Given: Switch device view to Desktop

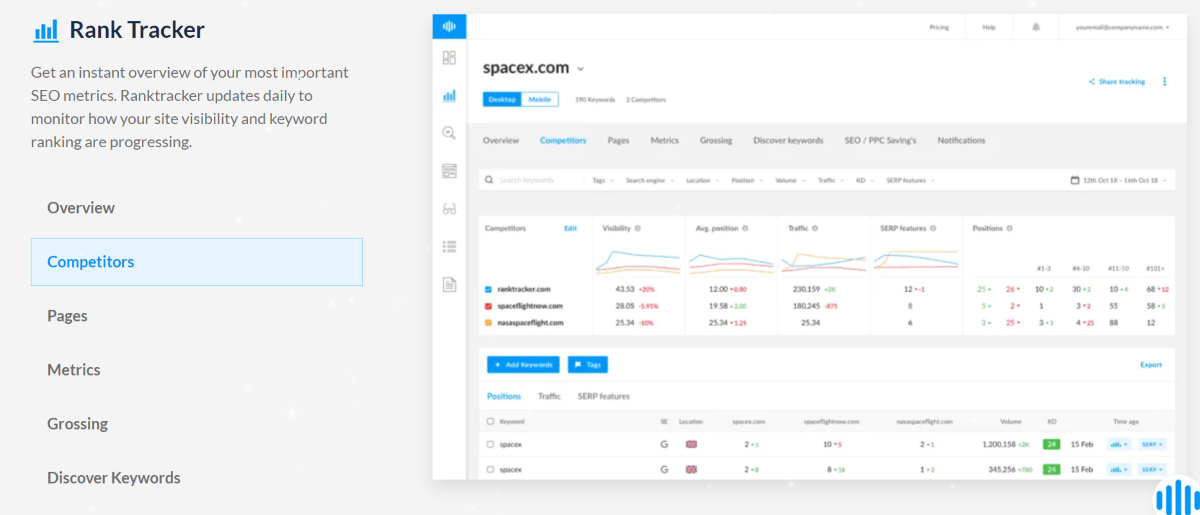Looking at the screenshot, I should point(502,99).
